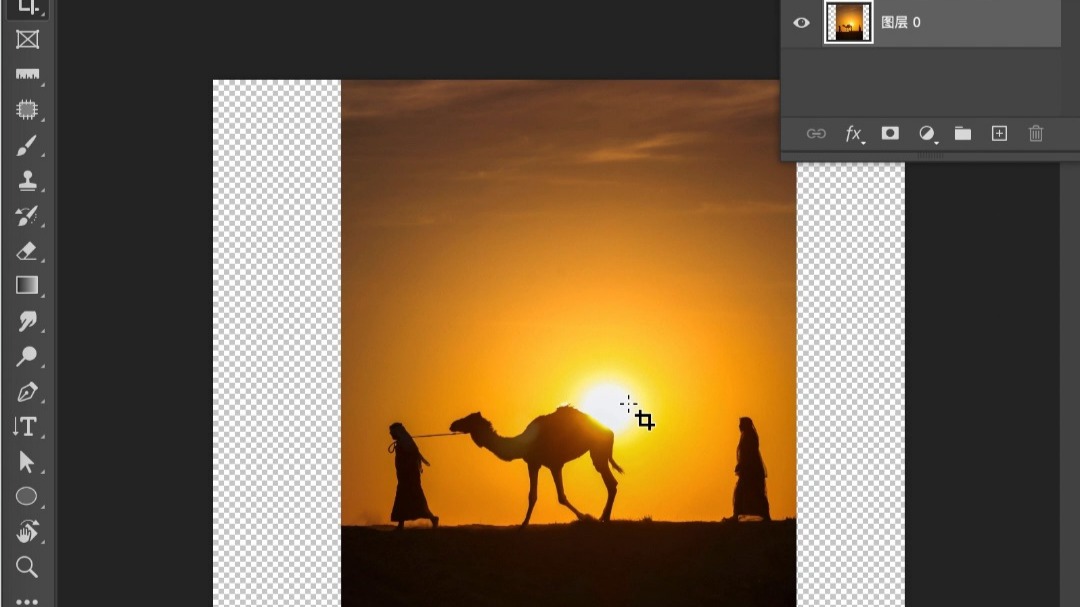
Task: Select the Gradient tool
Action: click(x=27, y=285)
